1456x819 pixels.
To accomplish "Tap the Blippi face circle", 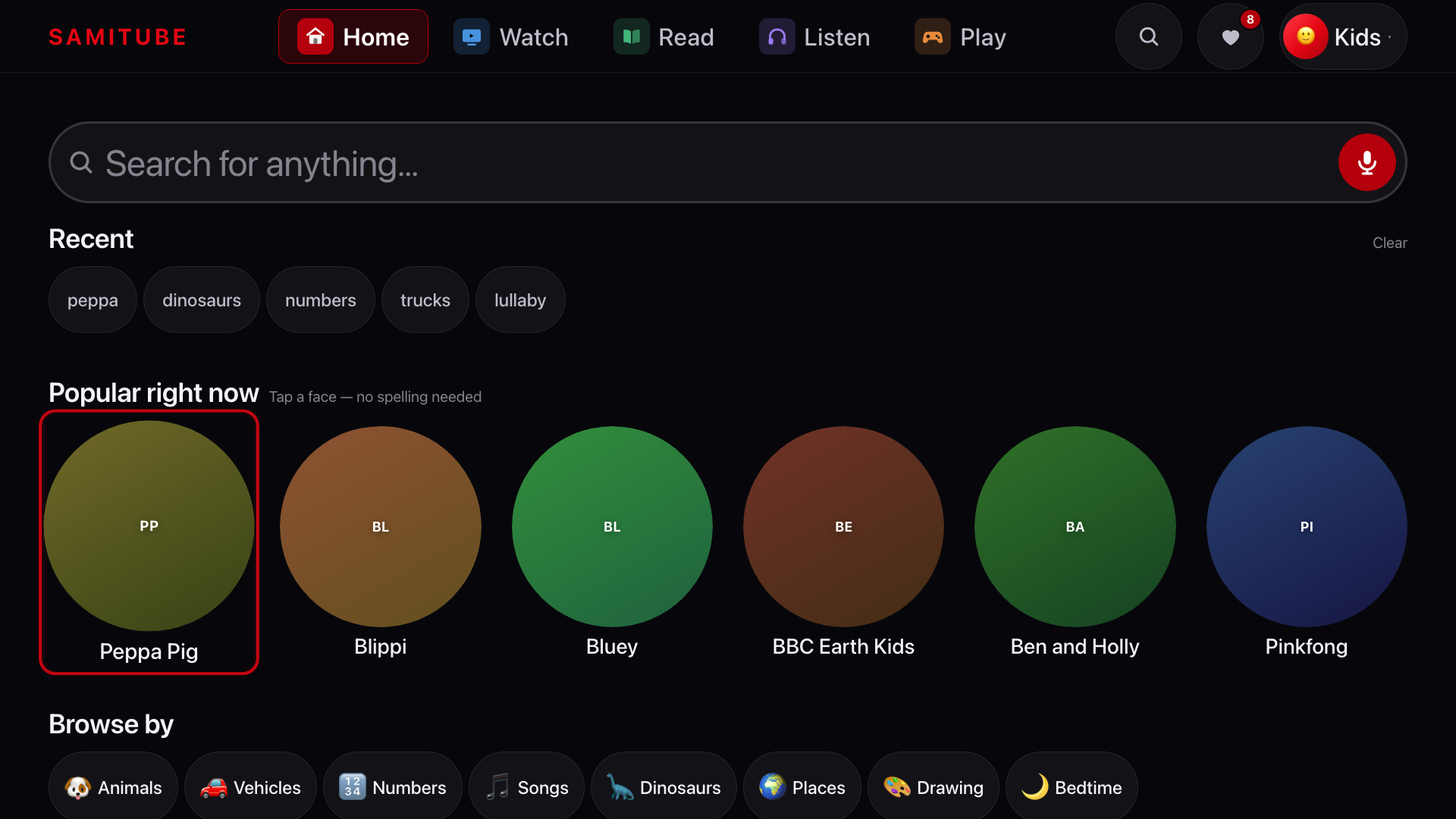I will [381, 526].
